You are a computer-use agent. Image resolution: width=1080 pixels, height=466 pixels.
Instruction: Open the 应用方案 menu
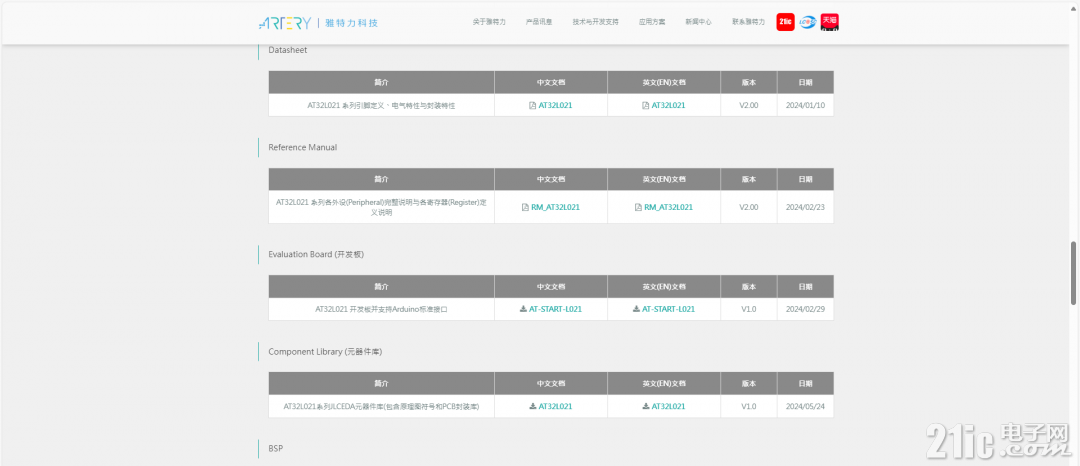click(652, 22)
